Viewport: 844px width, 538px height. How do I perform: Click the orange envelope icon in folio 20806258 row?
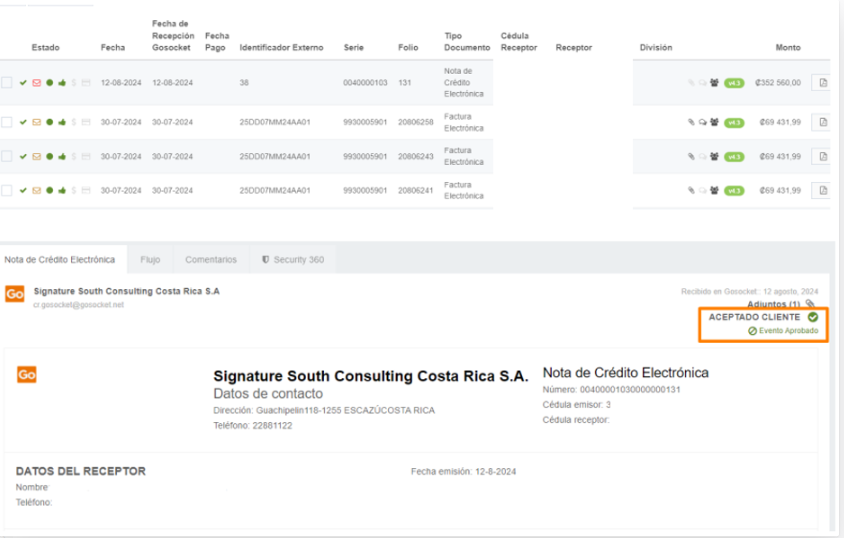click(37, 122)
